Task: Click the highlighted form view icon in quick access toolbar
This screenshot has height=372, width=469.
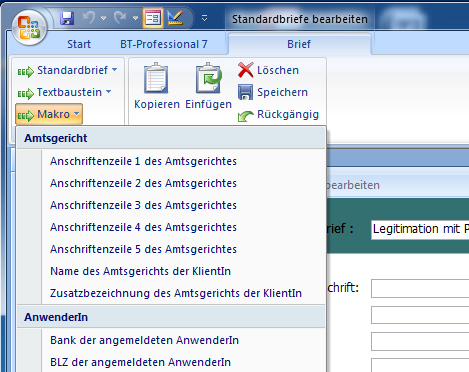Action: point(153,18)
